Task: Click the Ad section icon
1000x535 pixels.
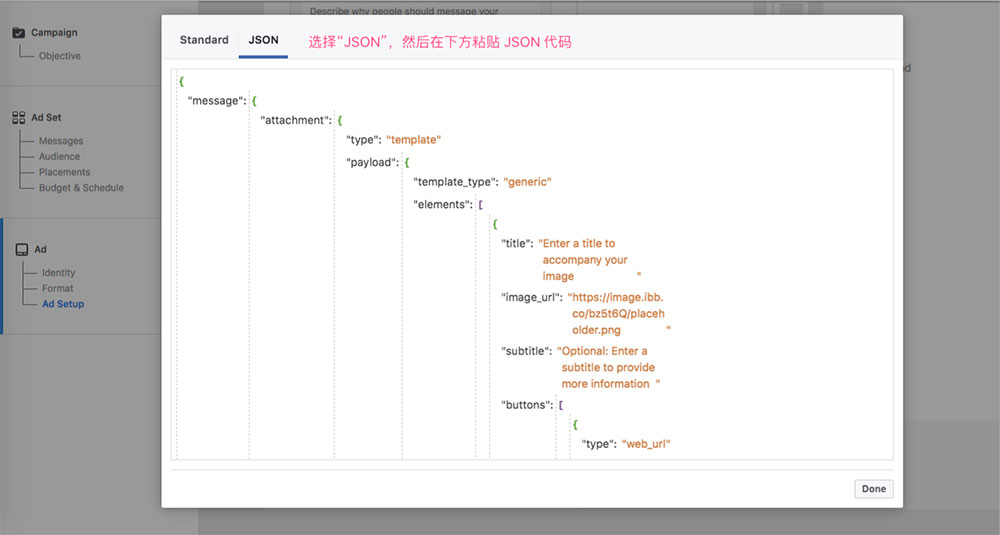Action: pyautogui.click(x=22, y=249)
